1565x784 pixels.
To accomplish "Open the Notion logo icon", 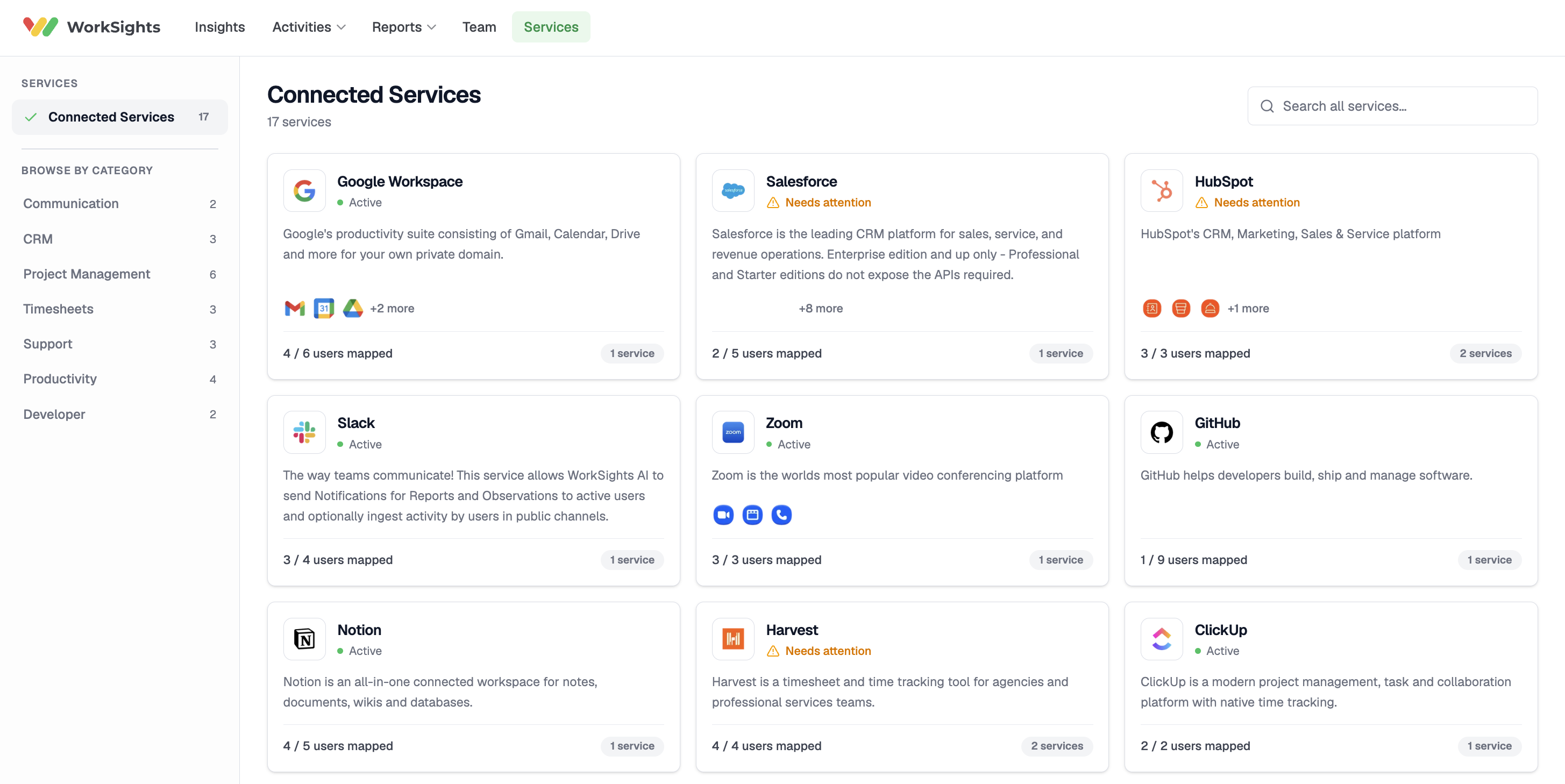I will 304,639.
